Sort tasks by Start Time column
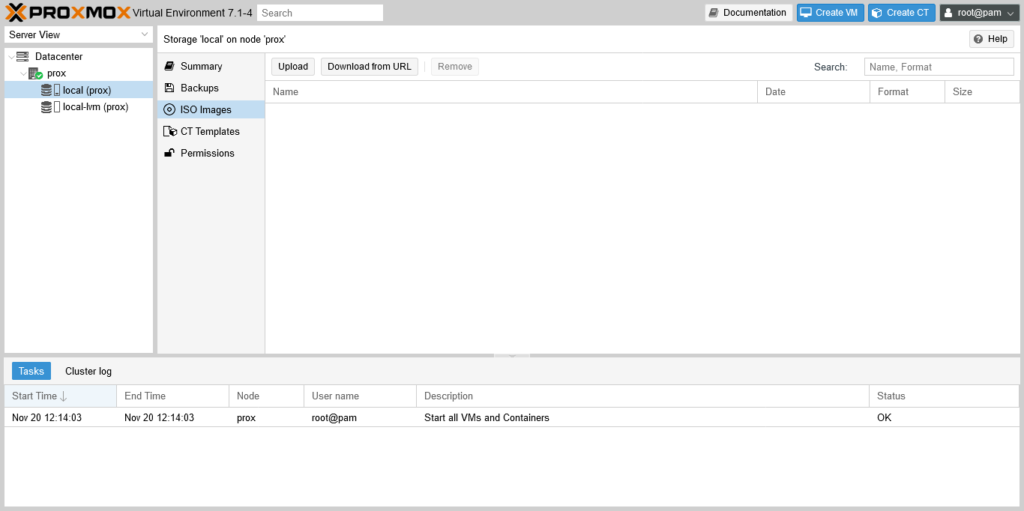This screenshot has height=511, width=1024. pyautogui.click(x=60, y=396)
